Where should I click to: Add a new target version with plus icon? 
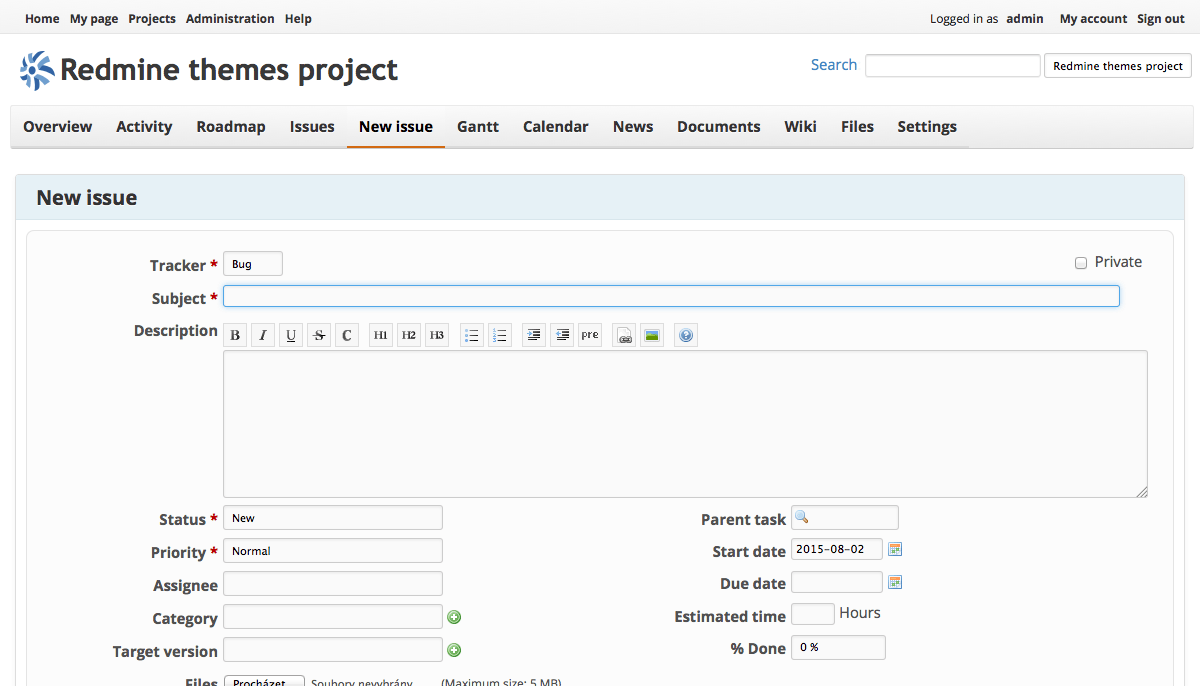click(x=454, y=650)
